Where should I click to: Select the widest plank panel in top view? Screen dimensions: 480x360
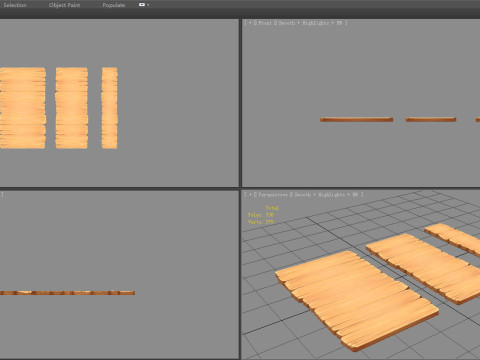(23, 108)
